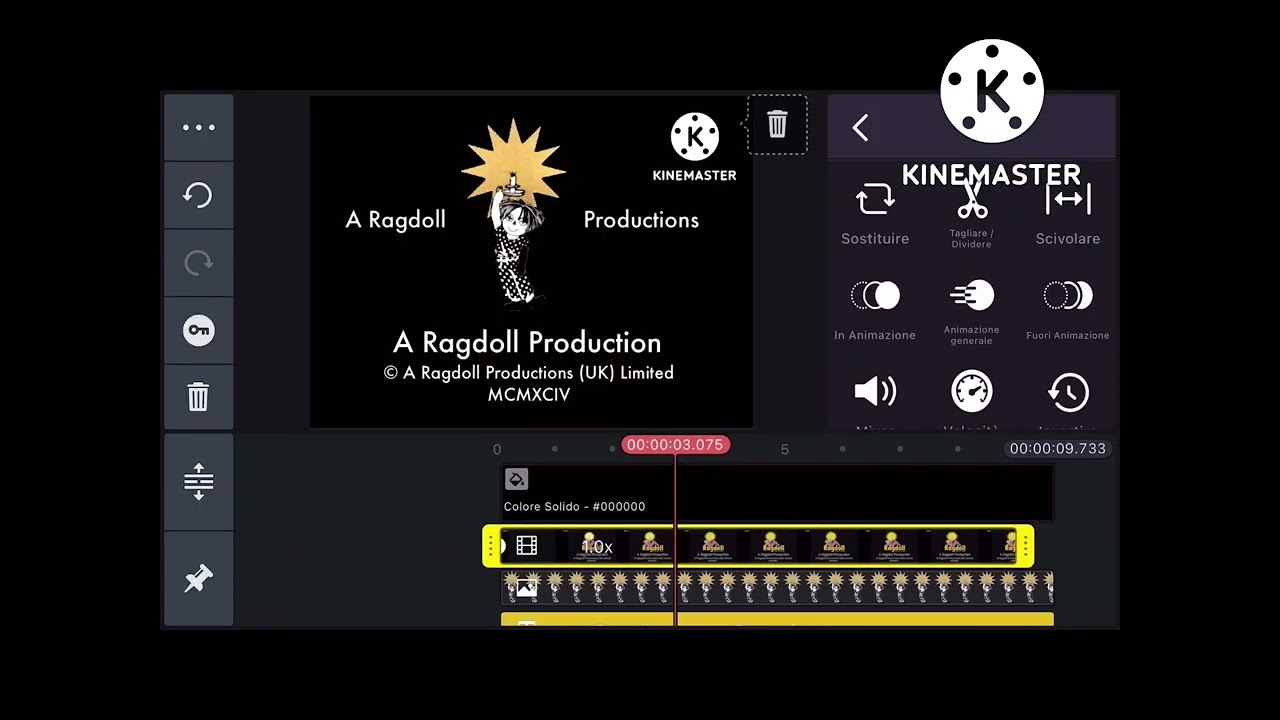Viewport: 1280px width, 720px height.
Task: Click the pin icon at bottom left
Action: 198,578
